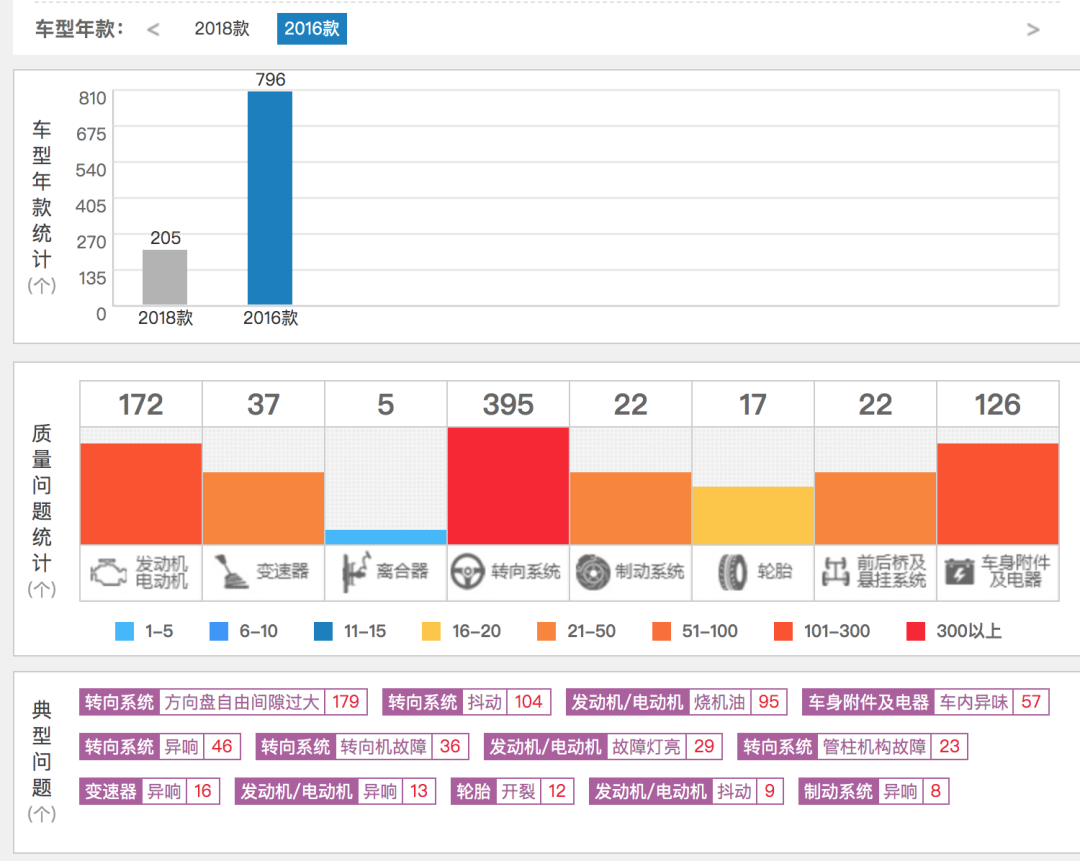Viewport: 1080px width, 861px height.
Task: Click the 21–50 legend color swatch
Action: (x=546, y=631)
